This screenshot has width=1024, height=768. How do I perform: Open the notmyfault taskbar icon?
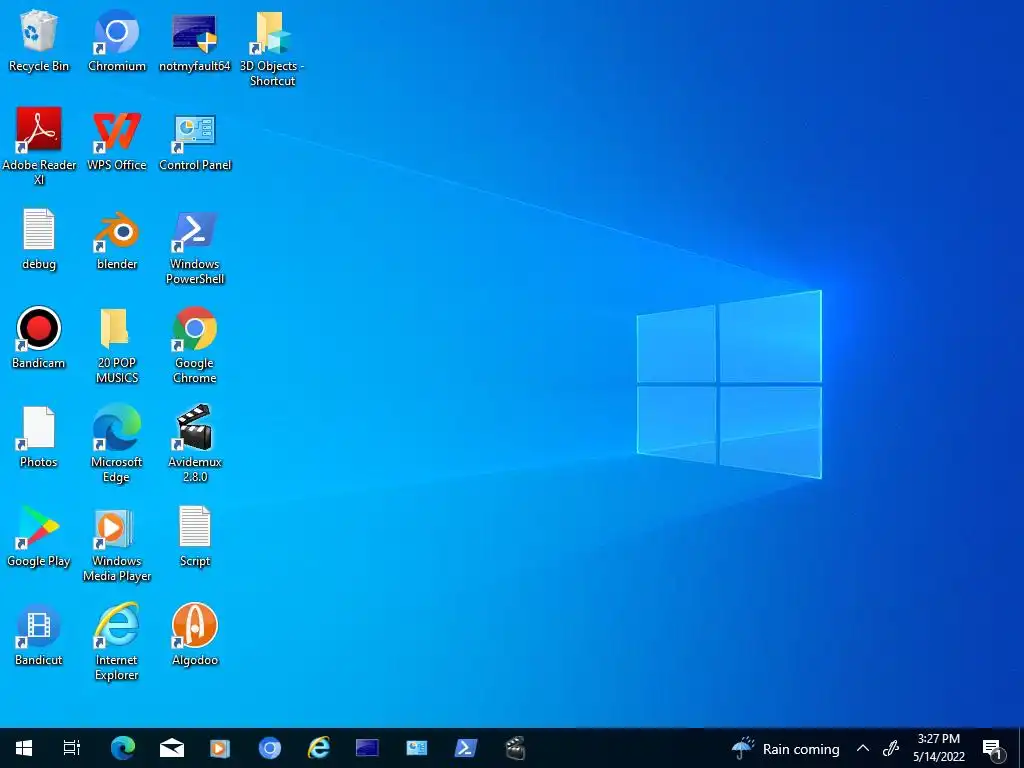tap(367, 748)
